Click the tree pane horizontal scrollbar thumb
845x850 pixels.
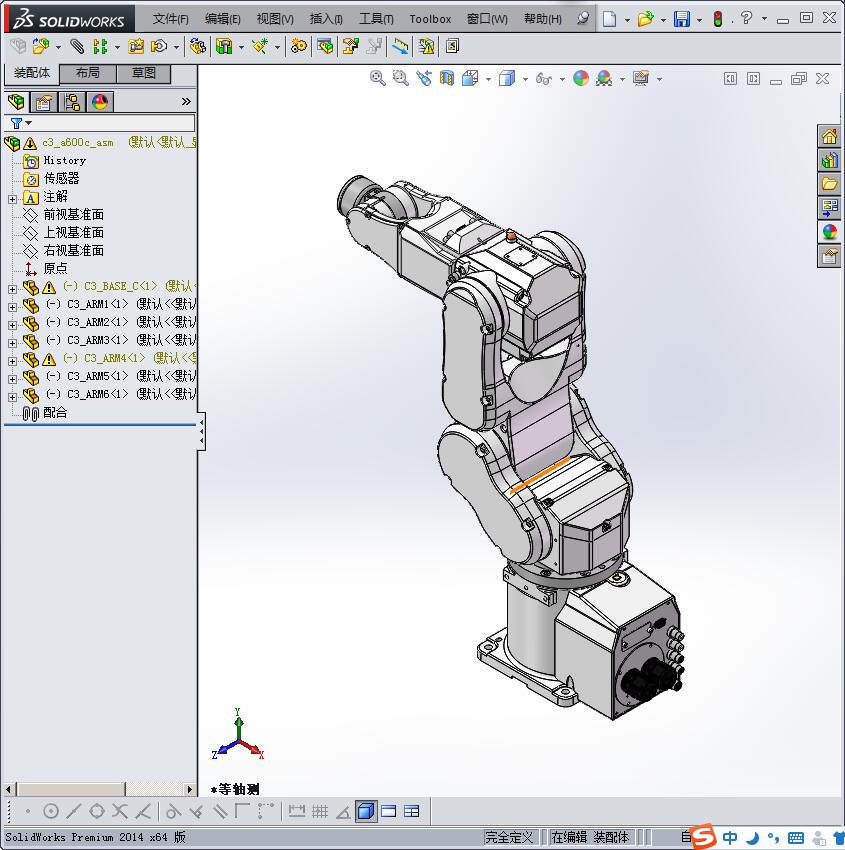click(70, 789)
